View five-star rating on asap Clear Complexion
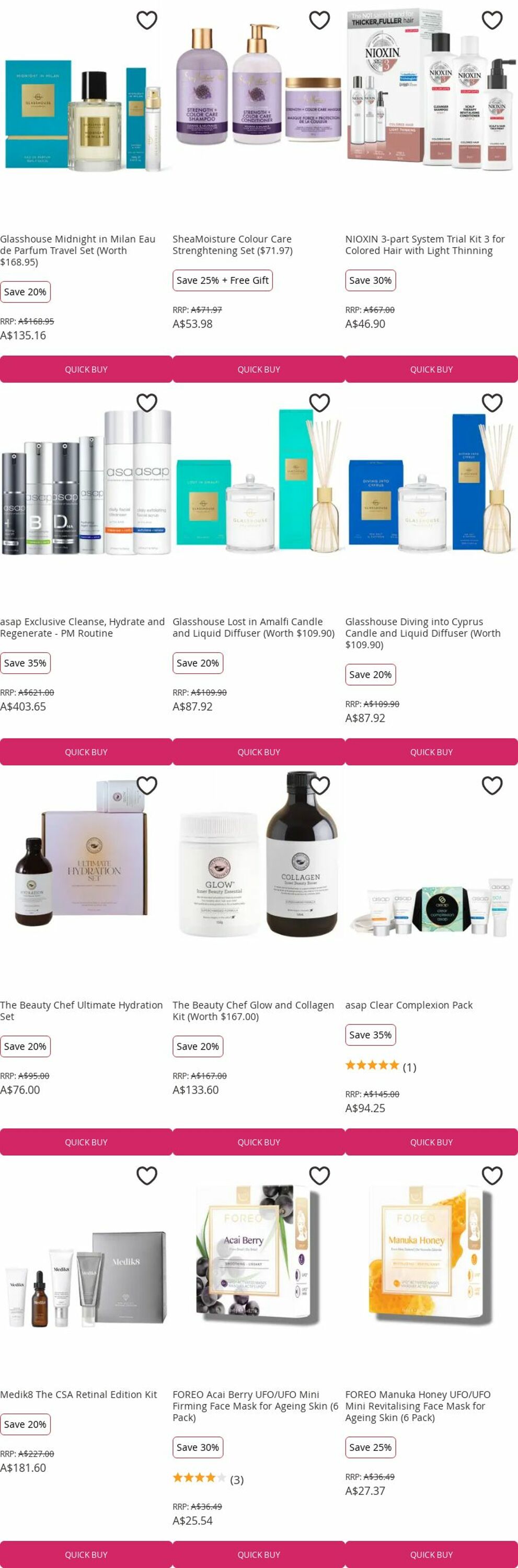 pos(372,1065)
